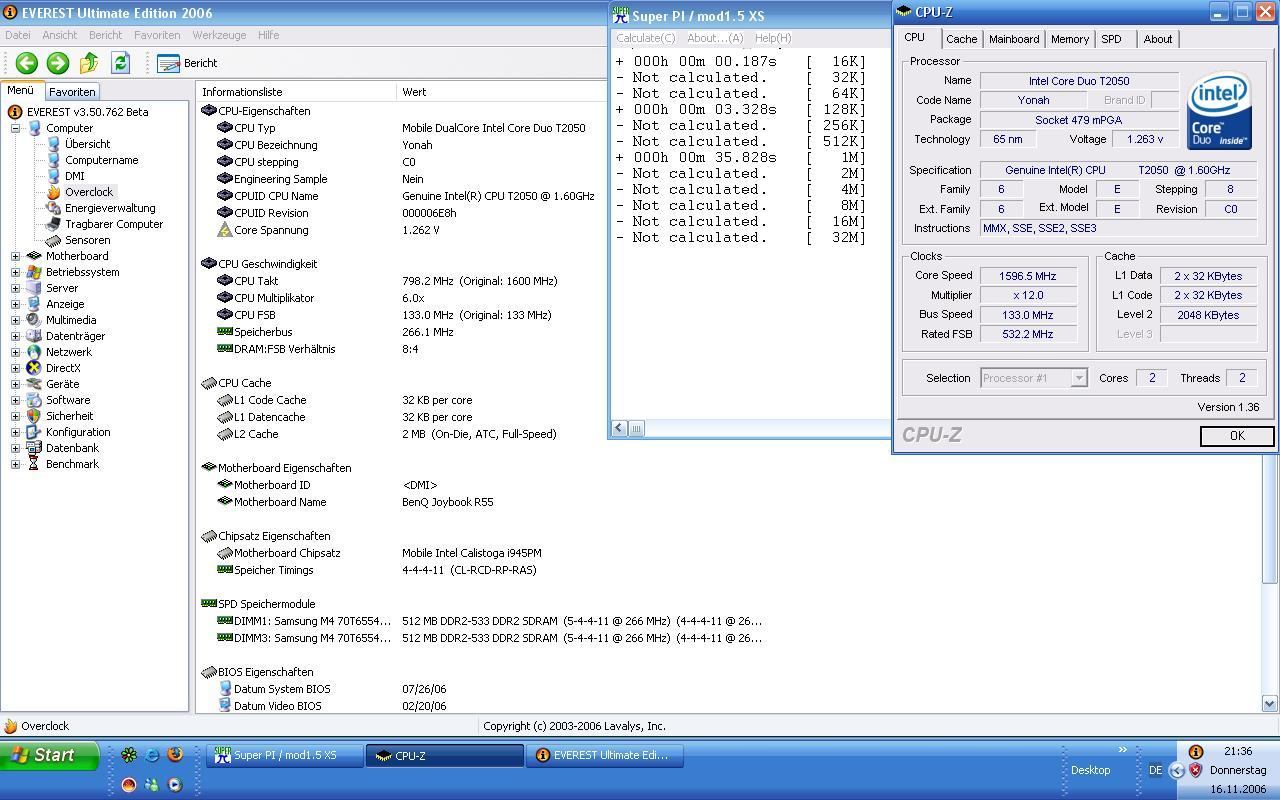The image size is (1280, 800).
Task: Open the Werkzeuge menu in EVEREST
Action: (219, 35)
